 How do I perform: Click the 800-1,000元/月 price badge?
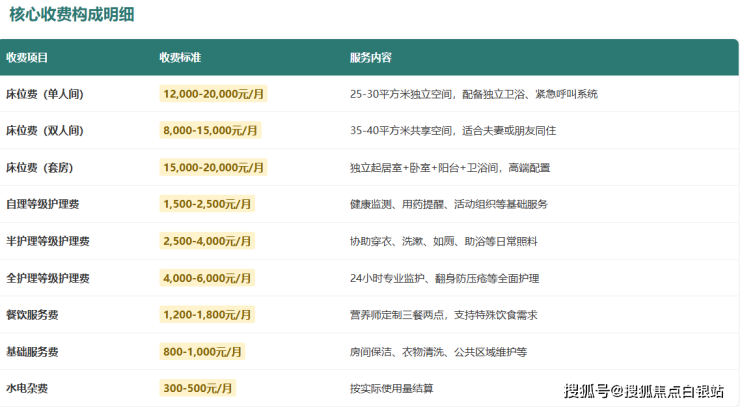(203, 352)
